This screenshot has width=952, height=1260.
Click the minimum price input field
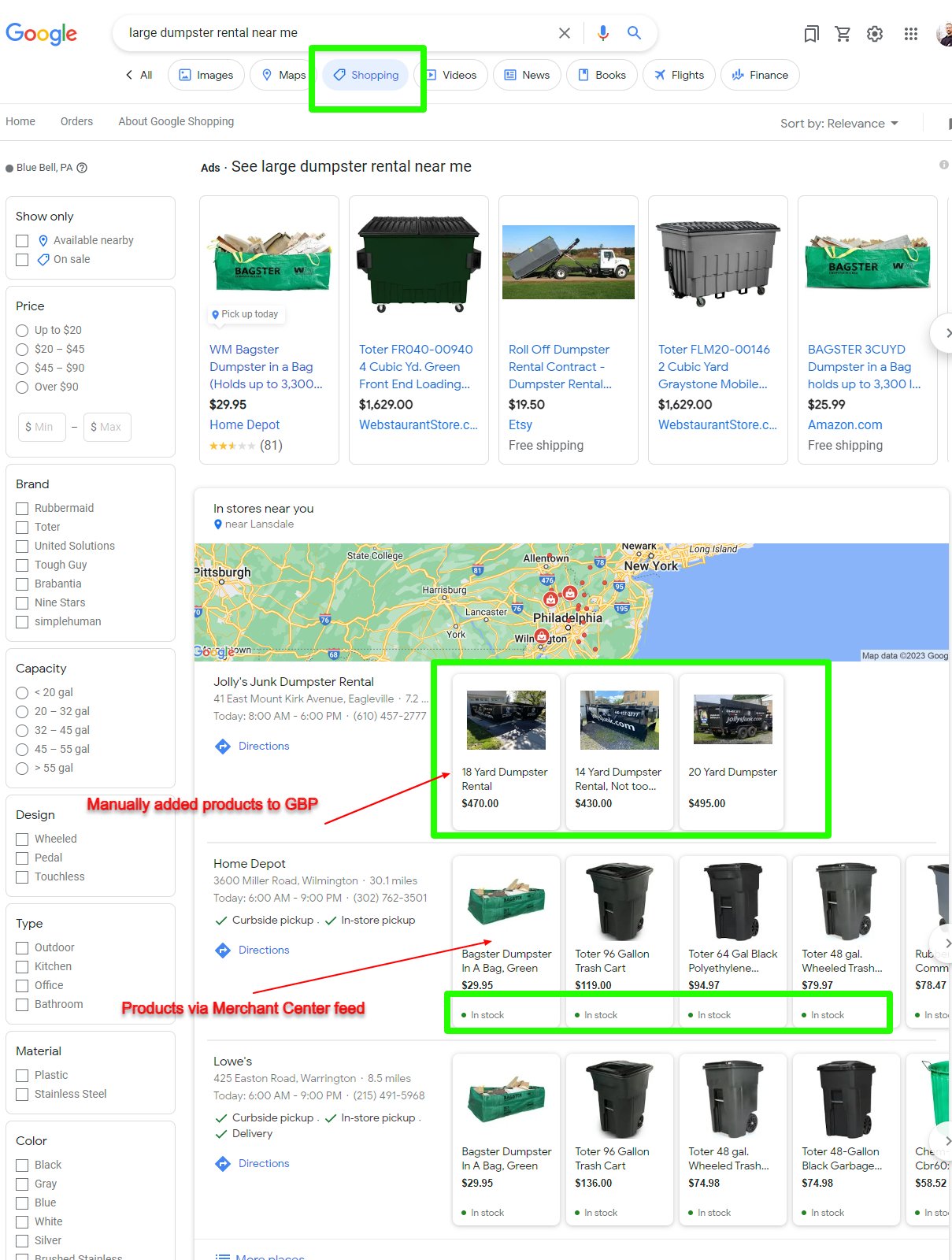click(42, 427)
